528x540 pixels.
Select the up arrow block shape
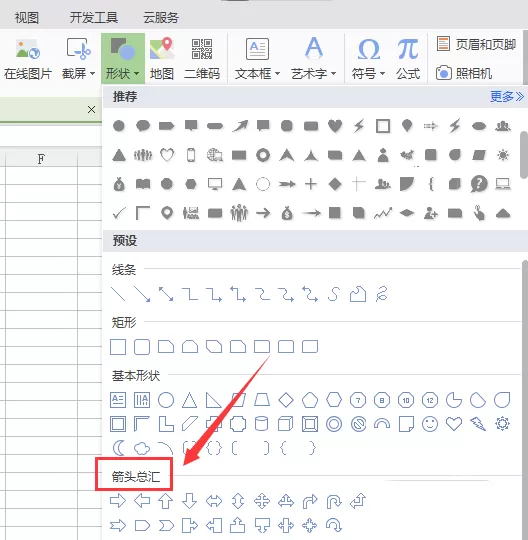(x=166, y=501)
